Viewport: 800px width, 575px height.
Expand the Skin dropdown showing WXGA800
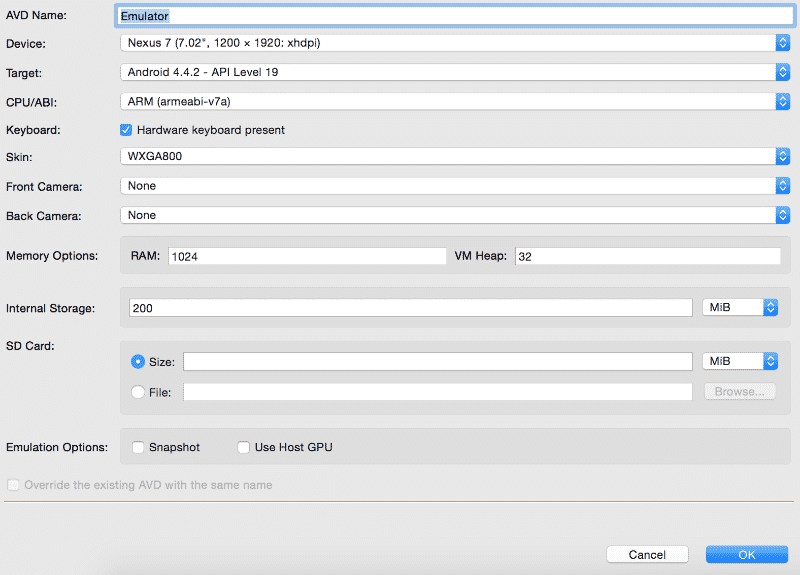[455, 157]
